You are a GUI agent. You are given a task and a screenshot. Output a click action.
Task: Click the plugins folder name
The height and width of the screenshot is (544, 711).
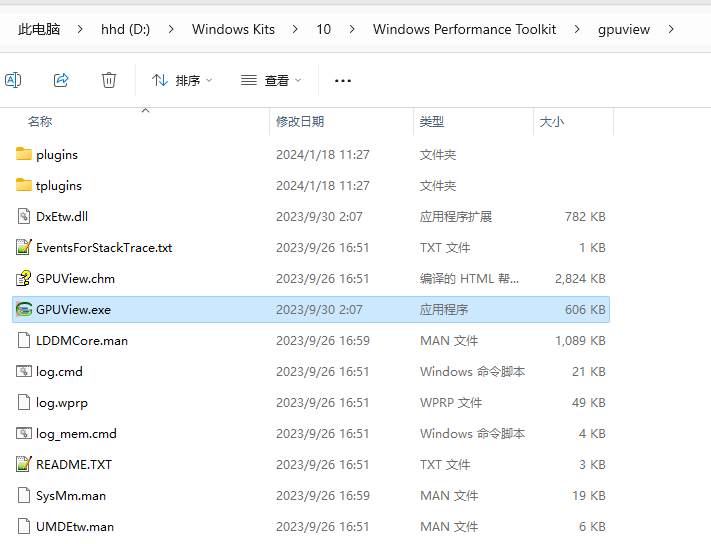[57, 155]
